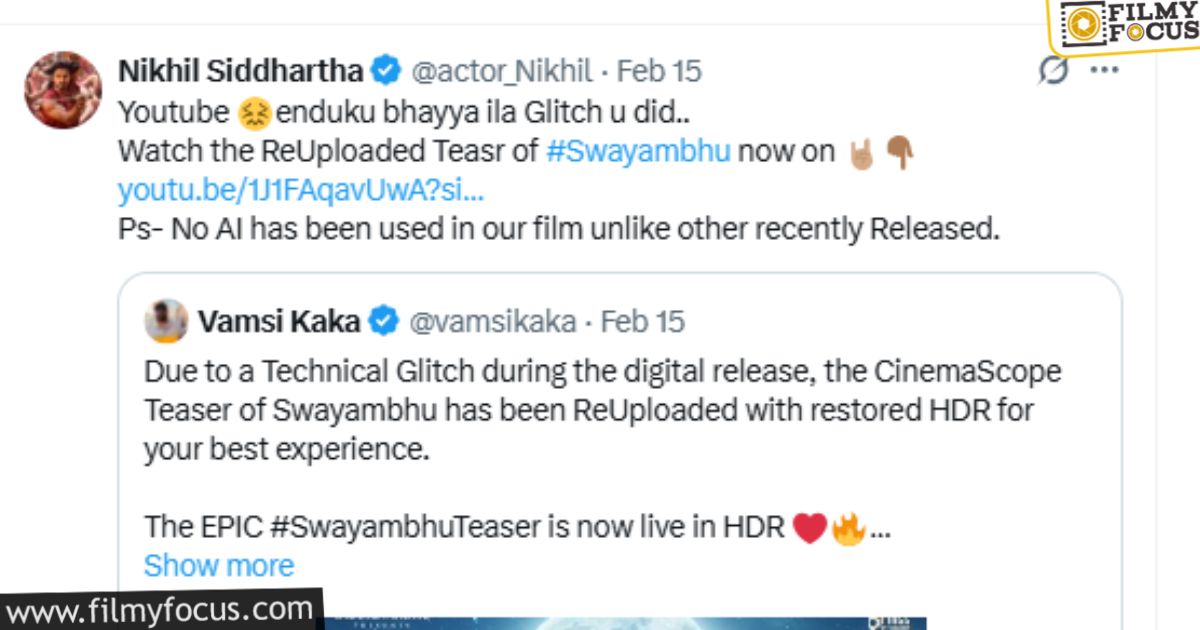Click the Grok icon on the tweet
Image resolution: width=1200 pixels, height=630 pixels.
click(1053, 71)
